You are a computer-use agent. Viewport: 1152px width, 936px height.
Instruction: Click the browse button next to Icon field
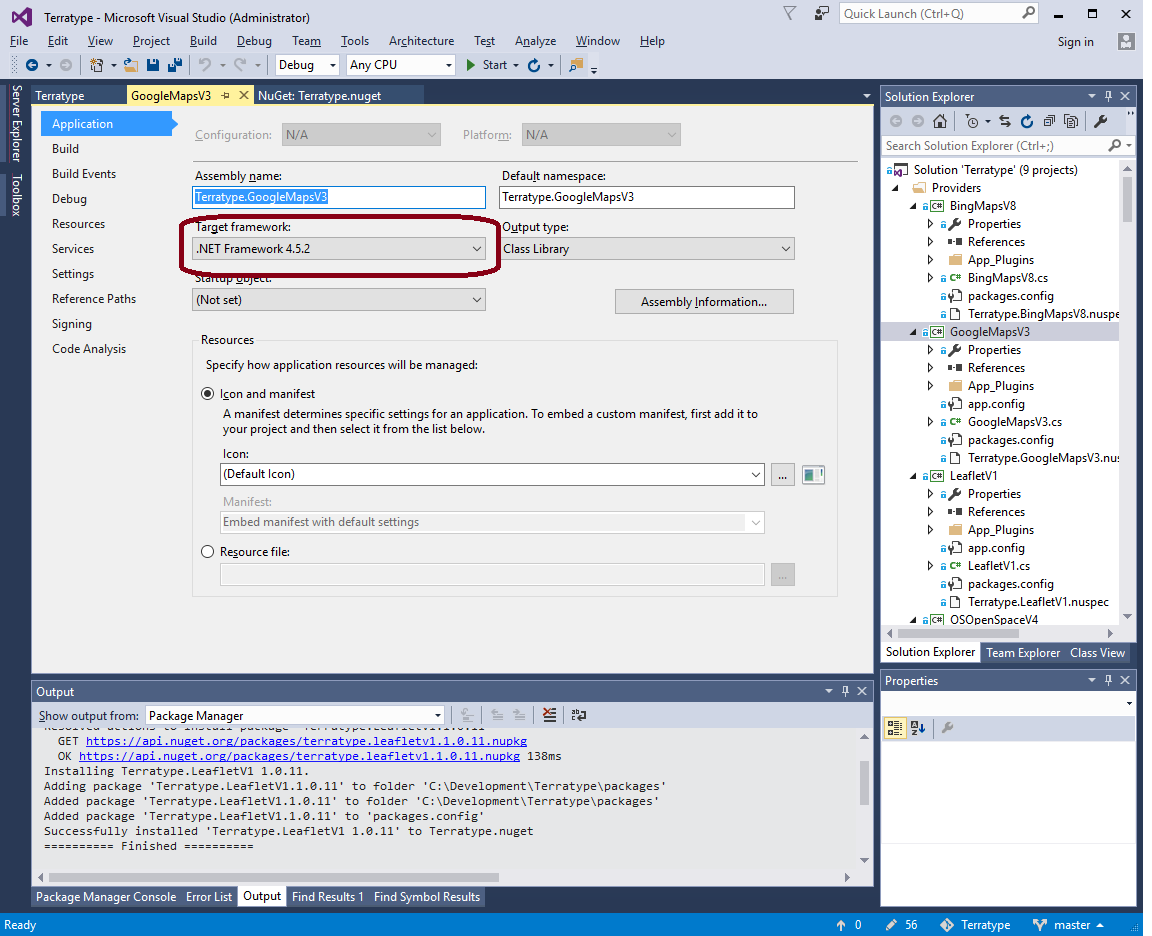(x=782, y=475)
